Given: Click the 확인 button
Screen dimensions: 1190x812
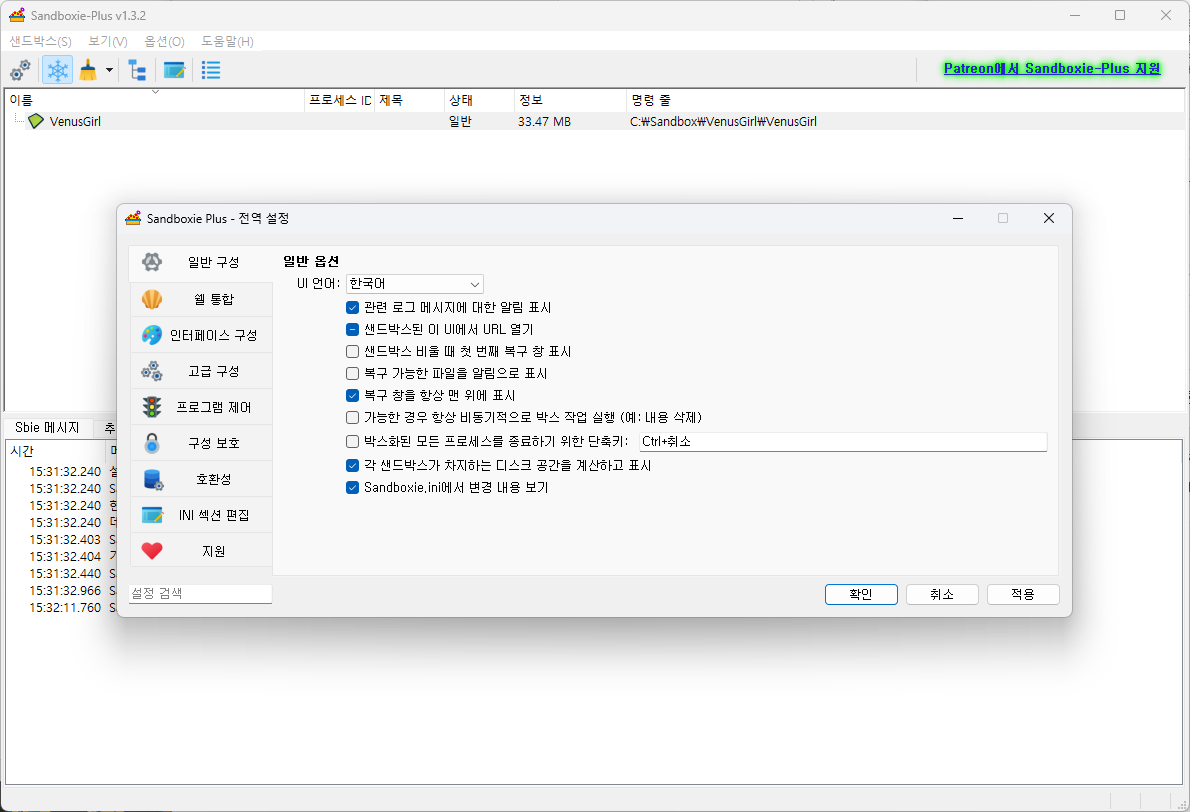Looking at the screenshot, I should [x=861, y=594].
